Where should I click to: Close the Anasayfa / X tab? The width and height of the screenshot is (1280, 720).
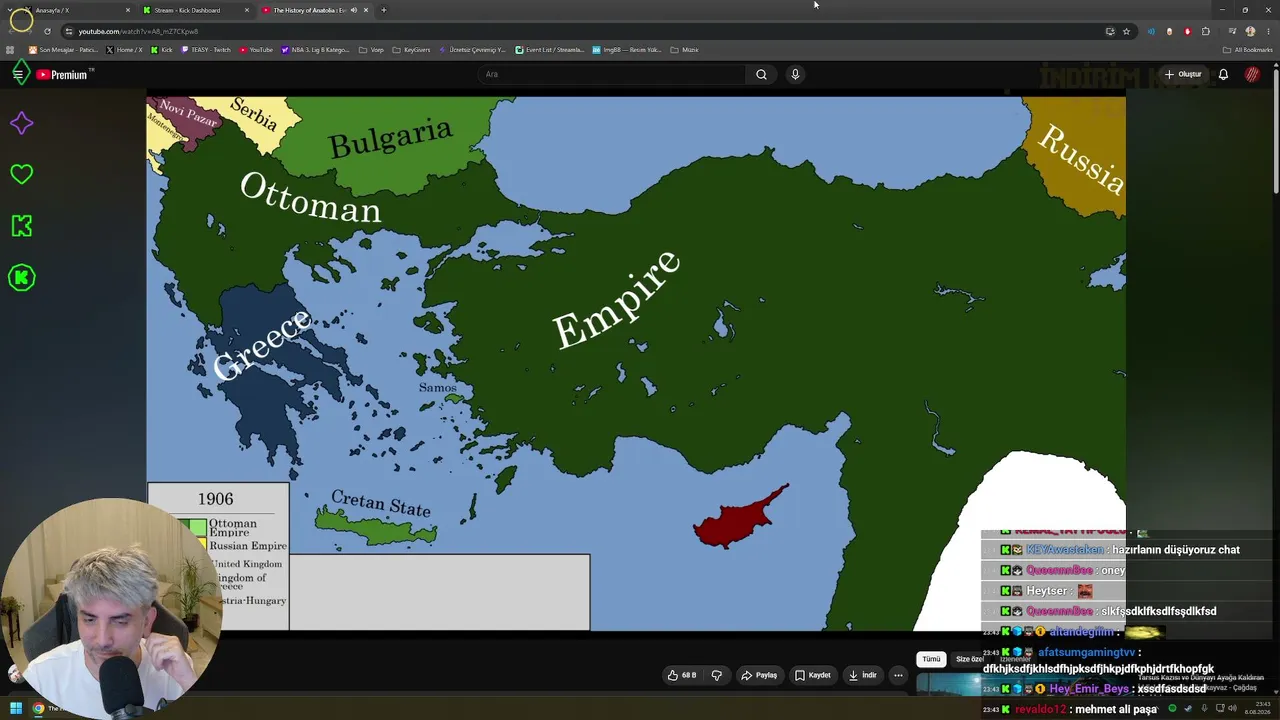[x=128, y=10]
